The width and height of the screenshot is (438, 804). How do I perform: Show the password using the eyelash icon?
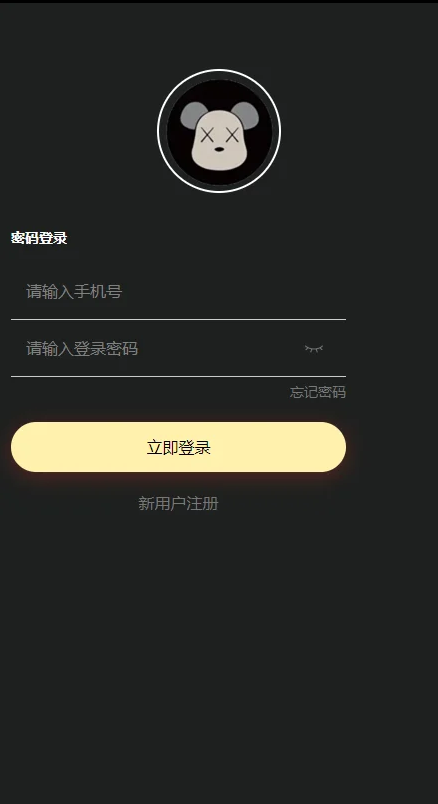[x=314, y=349]
